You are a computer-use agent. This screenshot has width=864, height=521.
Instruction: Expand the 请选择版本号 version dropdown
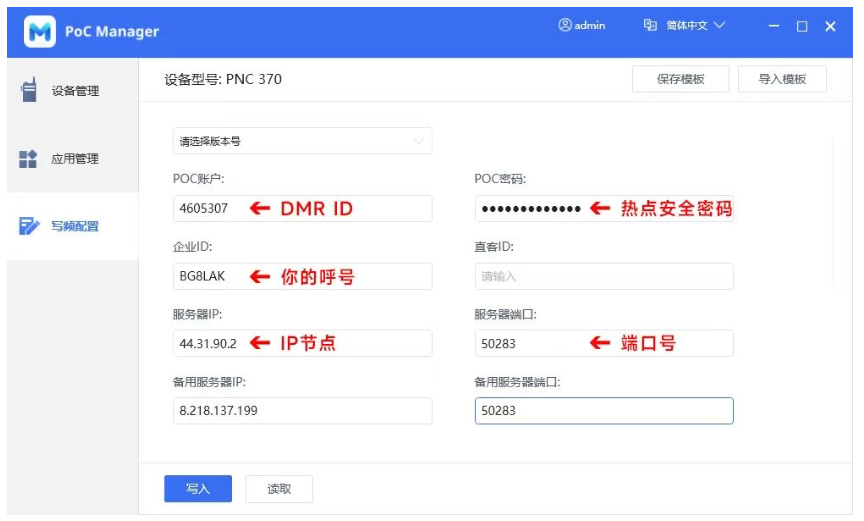tap(300, 141)
